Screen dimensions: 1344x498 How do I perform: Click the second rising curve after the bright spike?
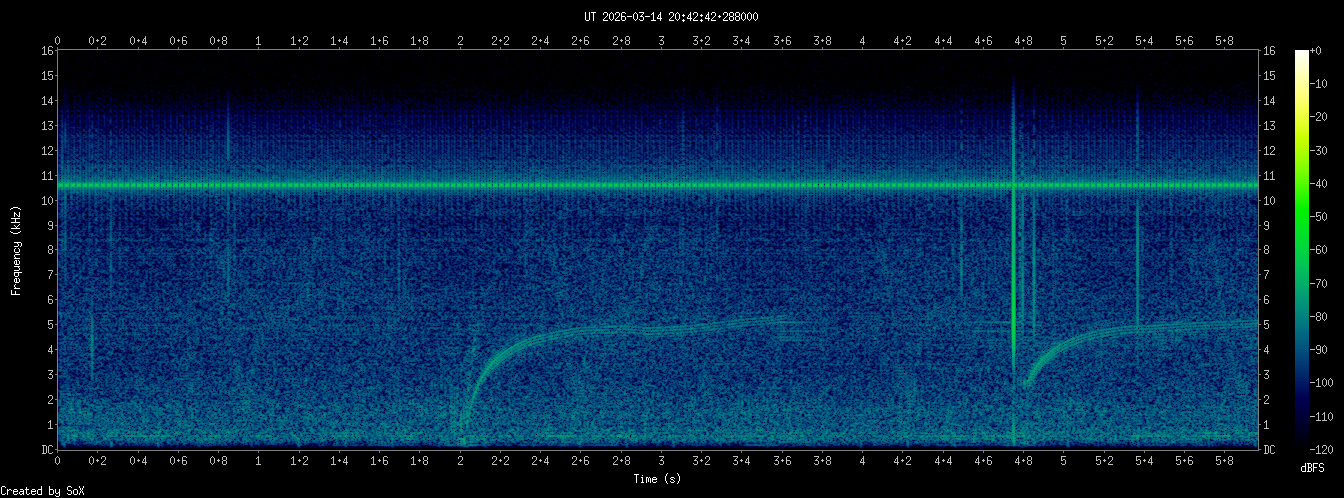1060,342
